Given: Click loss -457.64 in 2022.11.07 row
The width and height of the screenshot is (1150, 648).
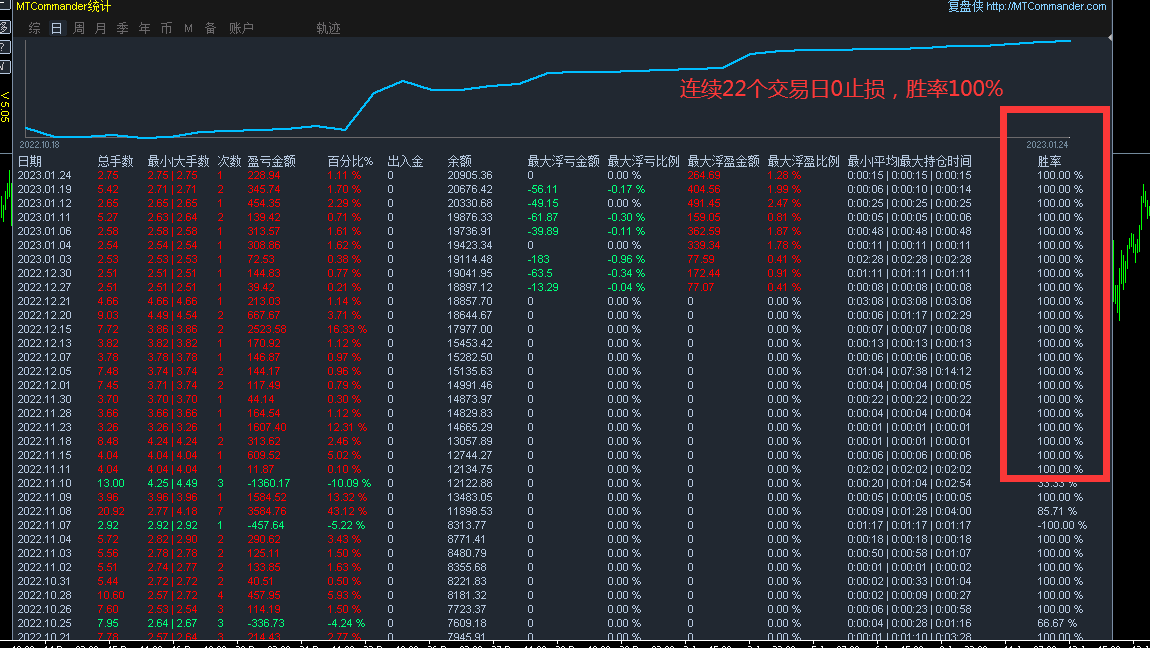Looking at the screenshot, I should (x=265, y=525).
